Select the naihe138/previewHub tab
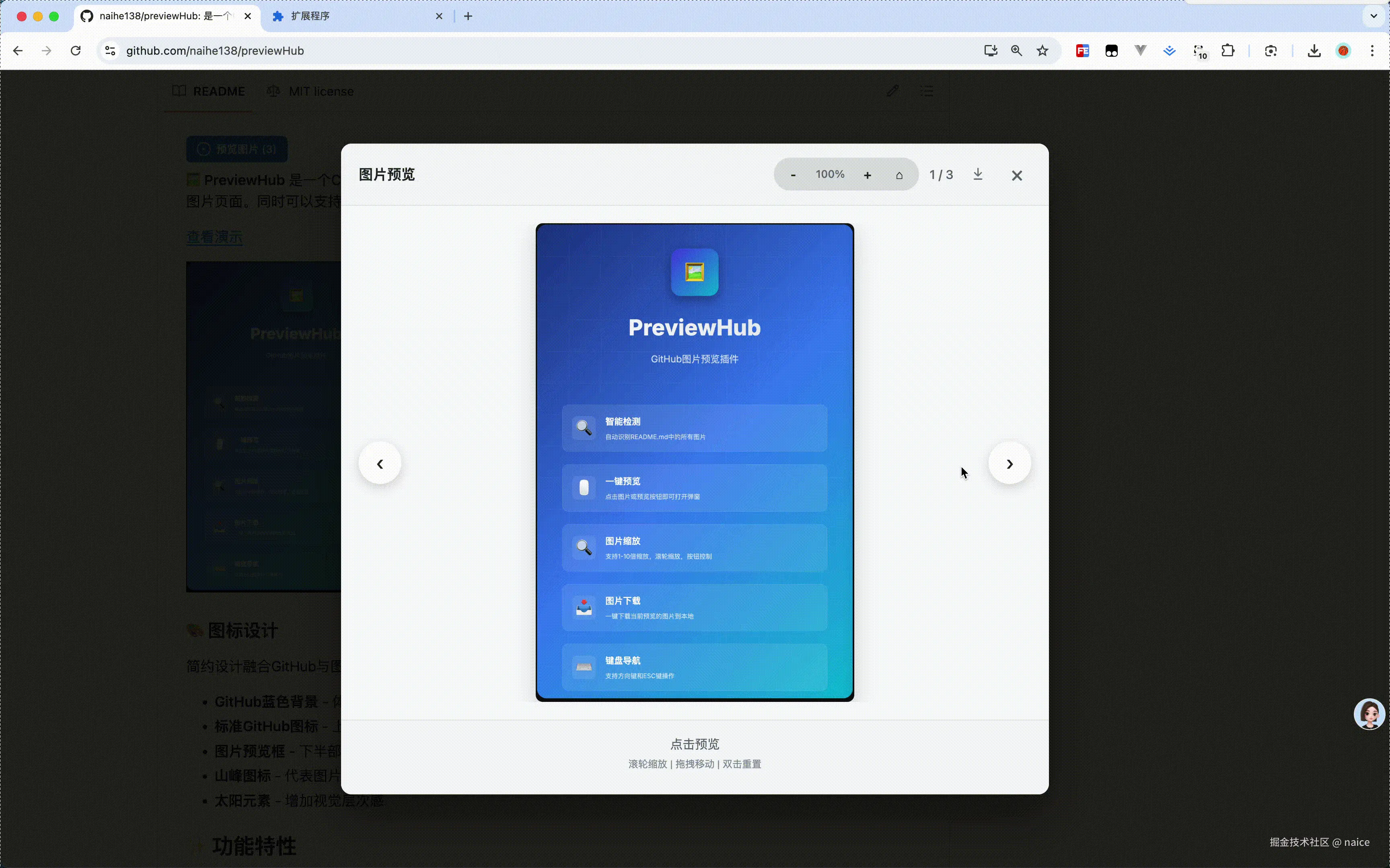The width and height of the screenshot is (1390, 868). point(167,16)
